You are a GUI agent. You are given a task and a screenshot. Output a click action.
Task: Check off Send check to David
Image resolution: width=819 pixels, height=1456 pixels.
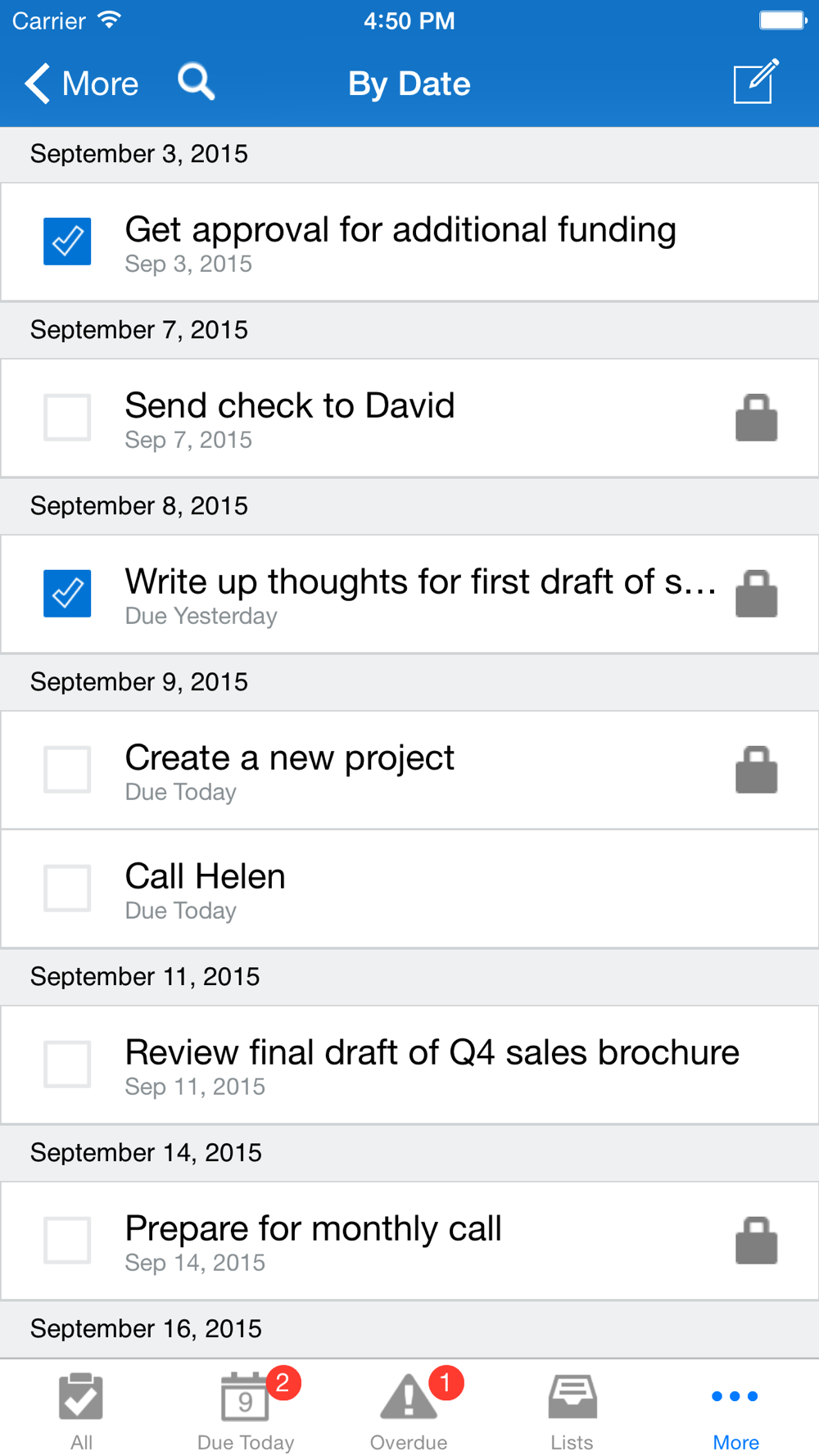67,418
